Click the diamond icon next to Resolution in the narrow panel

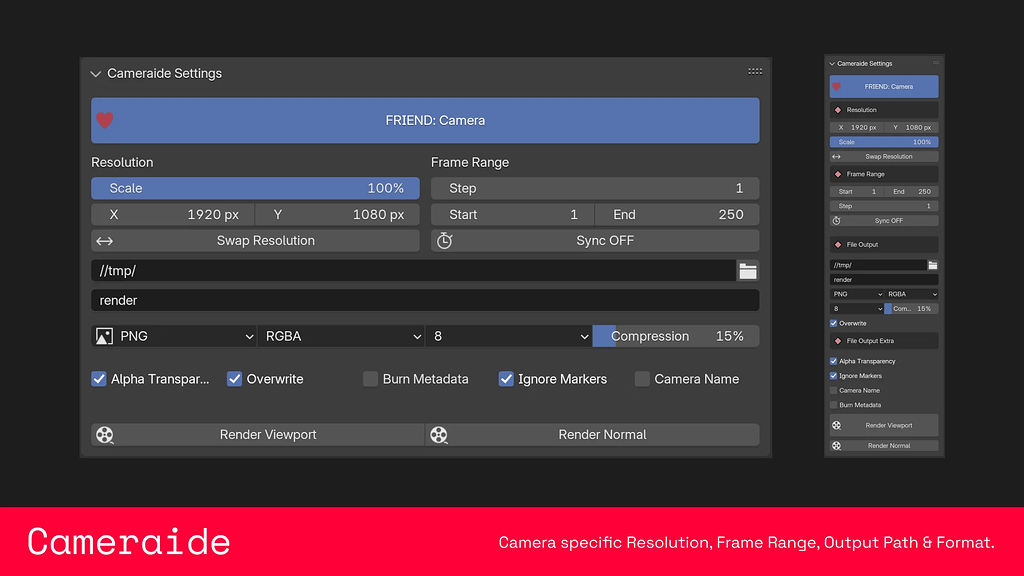[838, 110]
